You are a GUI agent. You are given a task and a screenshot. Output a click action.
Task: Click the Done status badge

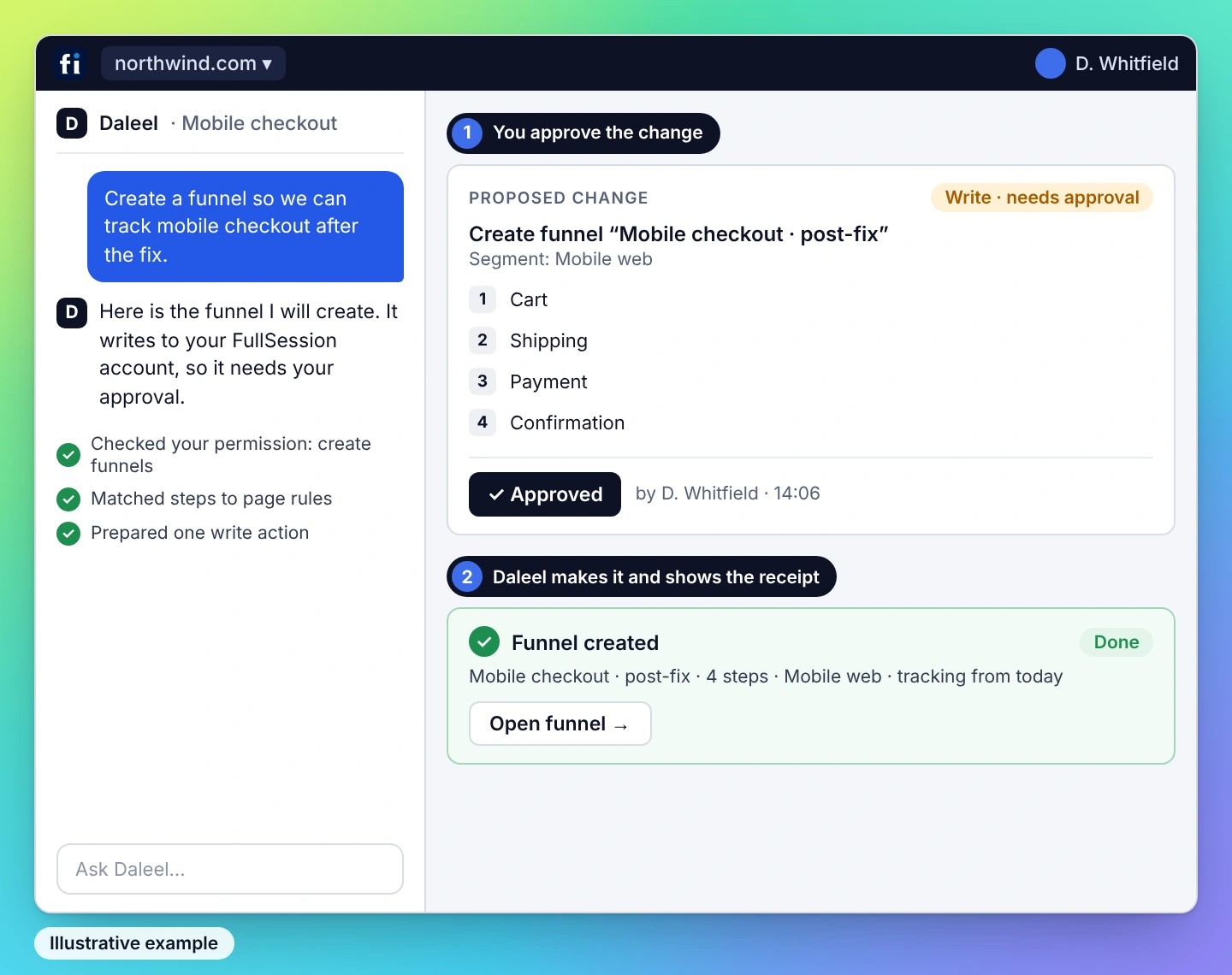[x=1116, y=642]
